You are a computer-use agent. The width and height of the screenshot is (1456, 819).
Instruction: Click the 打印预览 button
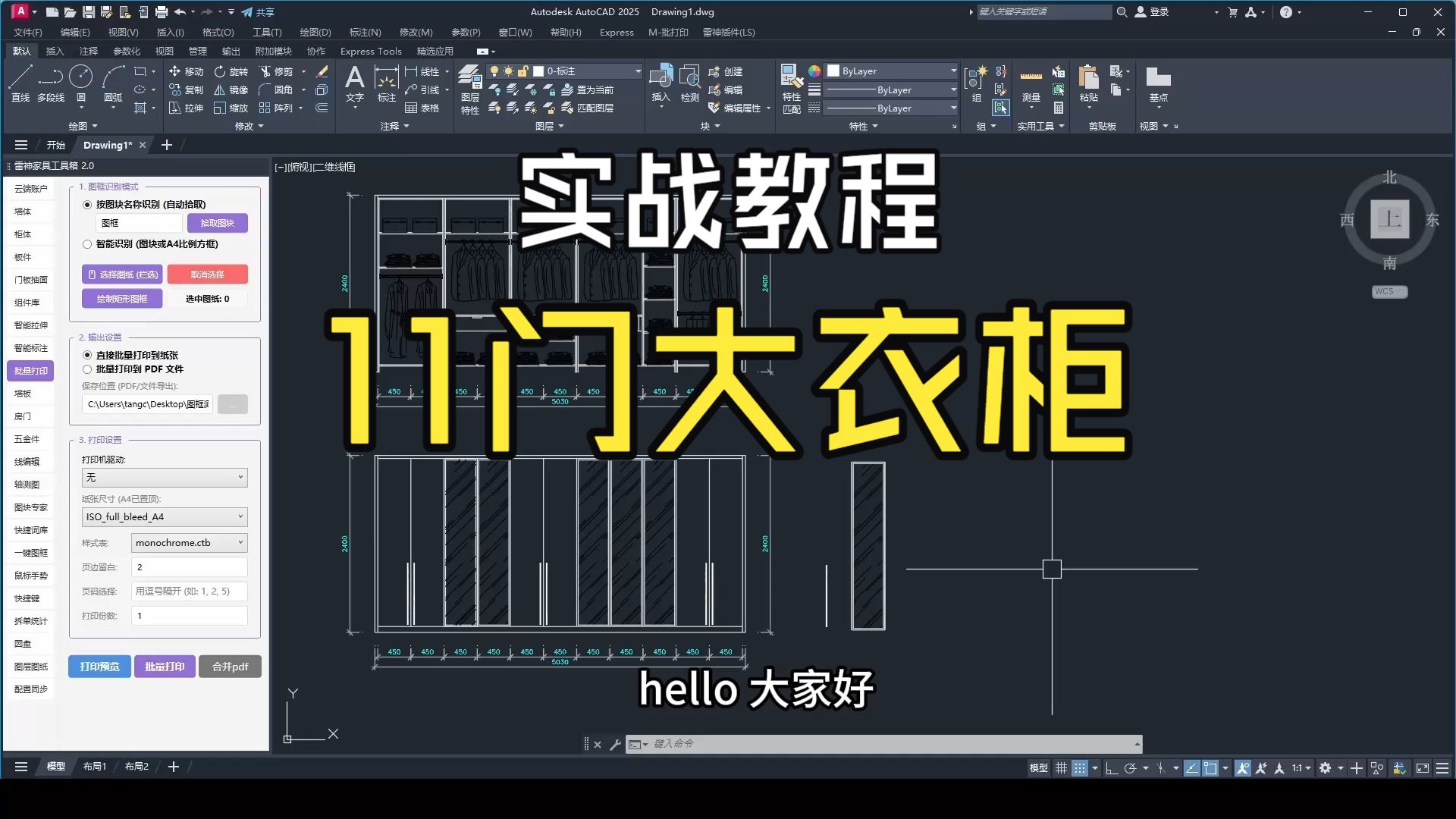point(99,667)
